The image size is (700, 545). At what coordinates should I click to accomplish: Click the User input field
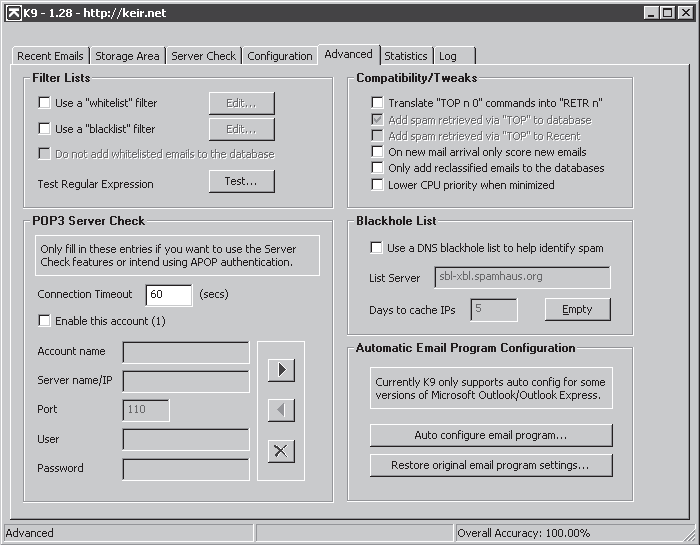pos(186,440)
